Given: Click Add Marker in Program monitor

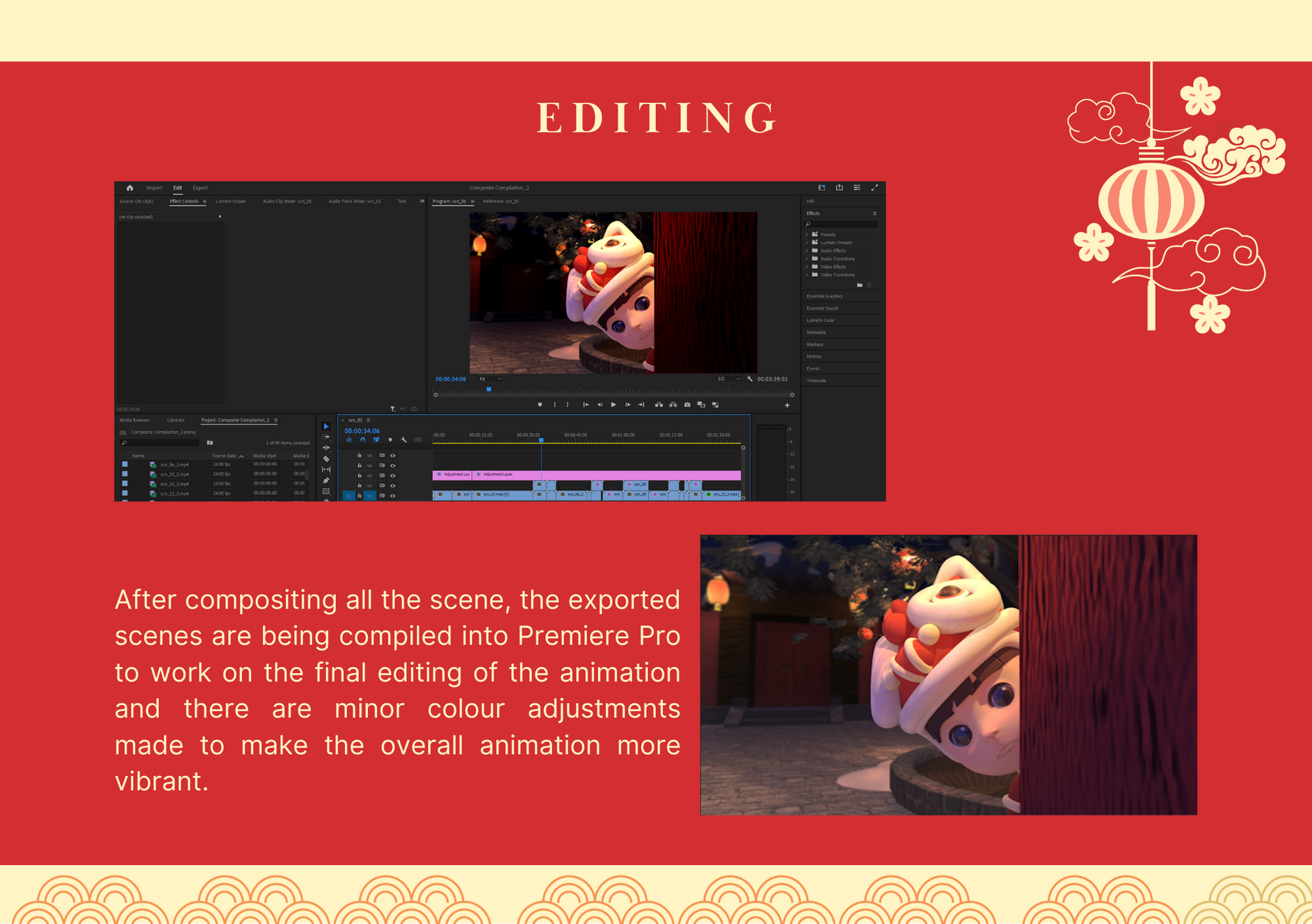Looking at the screenshot, I should [x=540, y=405].
